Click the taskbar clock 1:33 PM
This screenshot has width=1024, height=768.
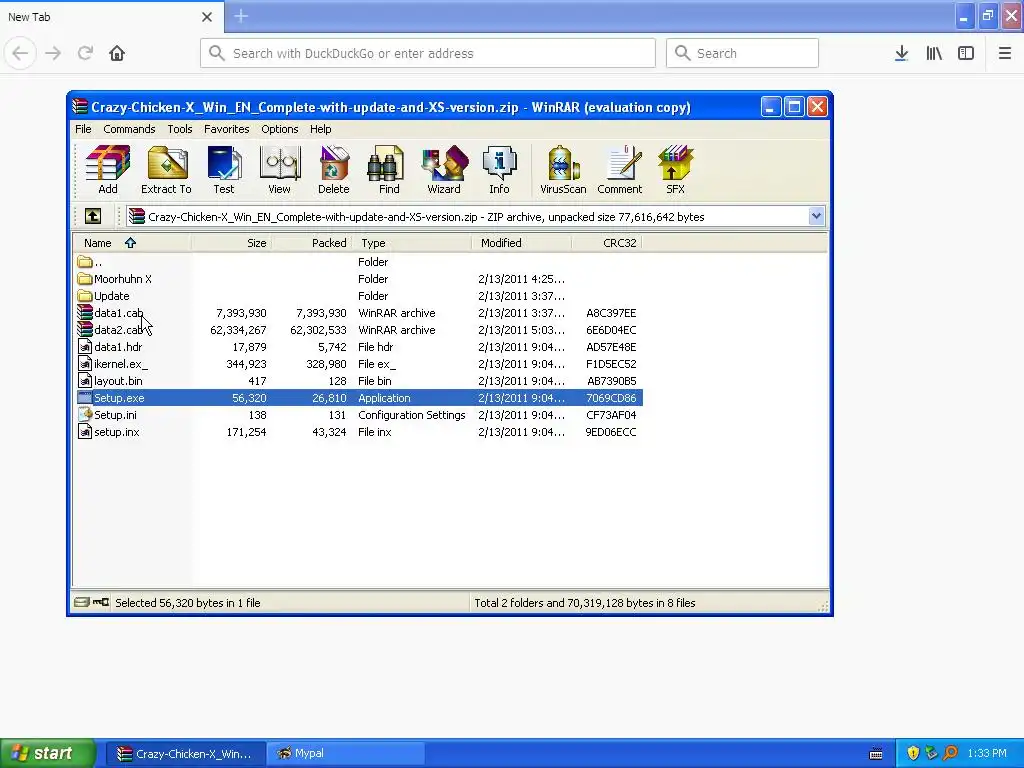(x=987, y=753)
